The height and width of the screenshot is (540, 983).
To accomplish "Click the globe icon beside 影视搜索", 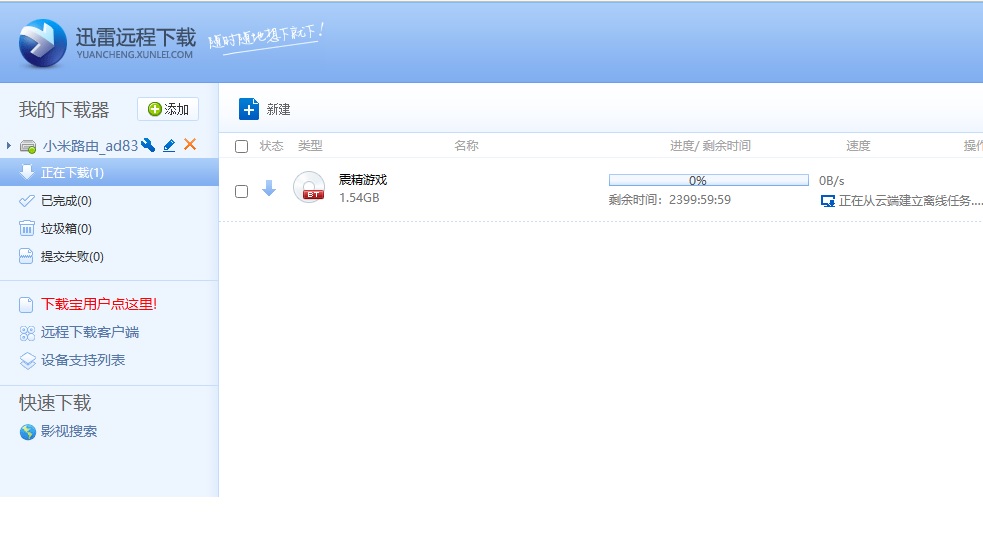I will point(28,432).
